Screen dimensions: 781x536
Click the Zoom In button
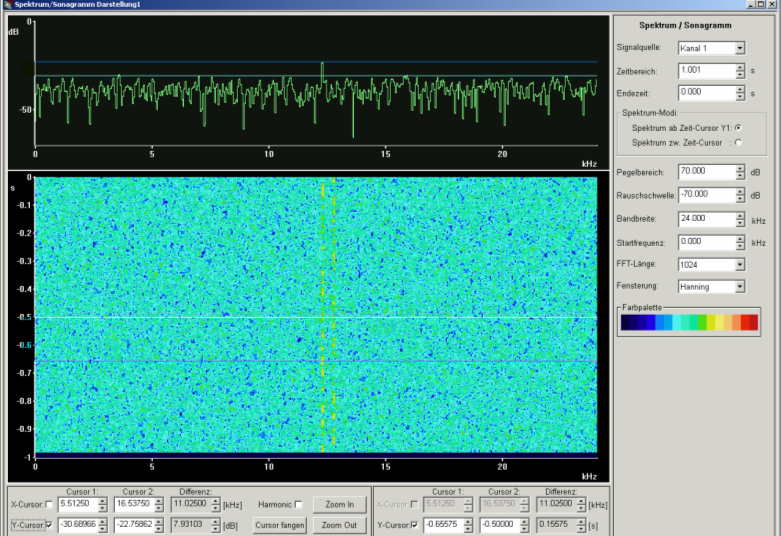338,504
